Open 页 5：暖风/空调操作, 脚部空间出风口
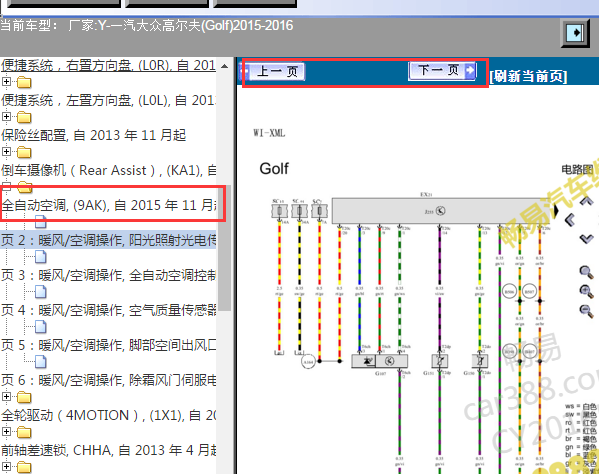Screen dimensions: 599x474 108,345
